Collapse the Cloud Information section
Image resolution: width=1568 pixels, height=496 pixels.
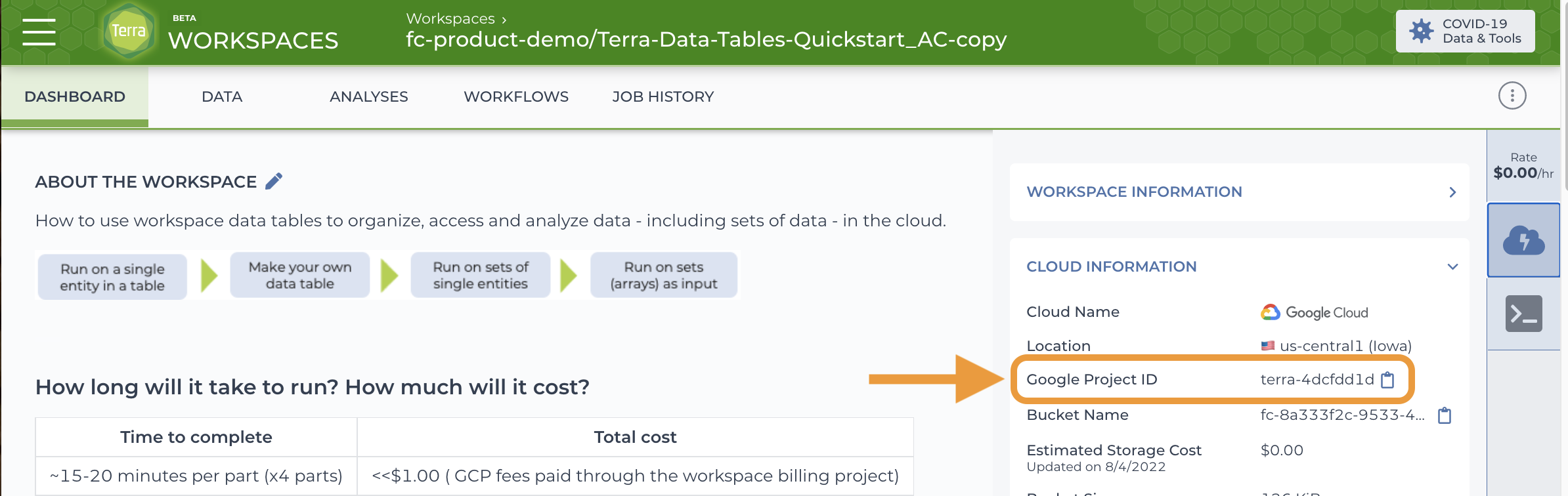pyautogui.click(x=1239, y=266)
